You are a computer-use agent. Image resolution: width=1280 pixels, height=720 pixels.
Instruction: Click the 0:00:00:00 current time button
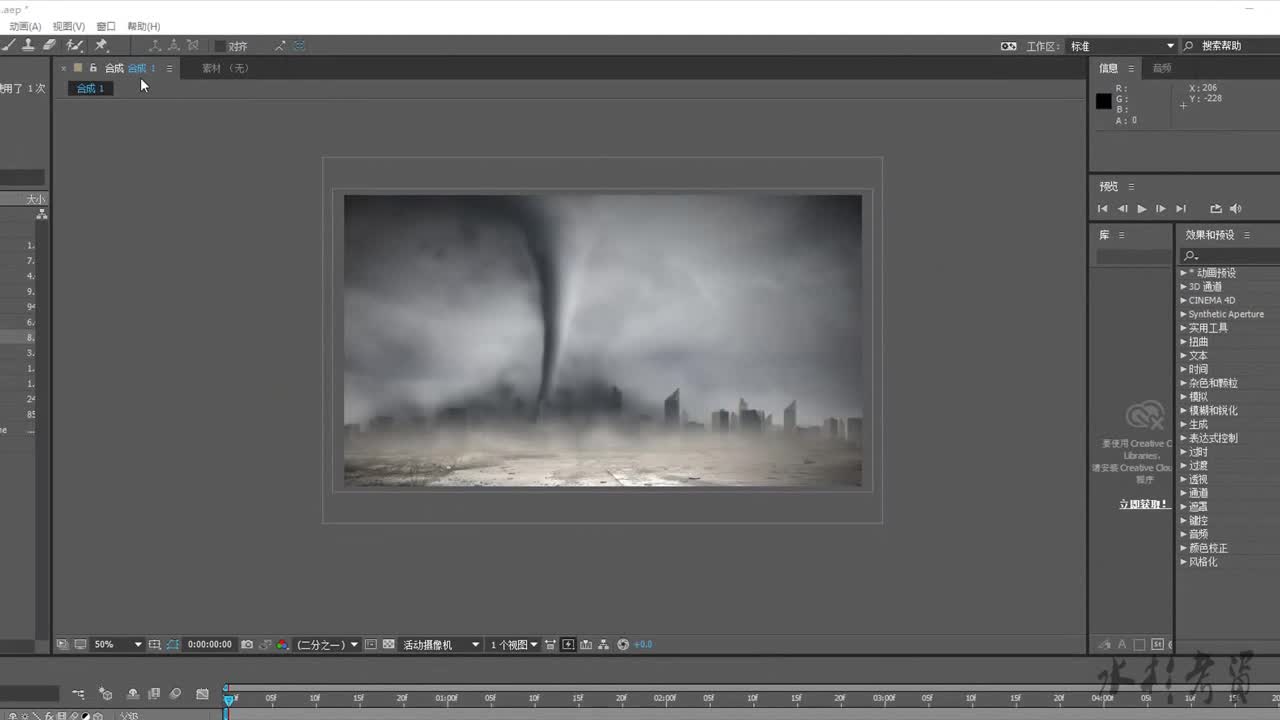coord(210,645)
